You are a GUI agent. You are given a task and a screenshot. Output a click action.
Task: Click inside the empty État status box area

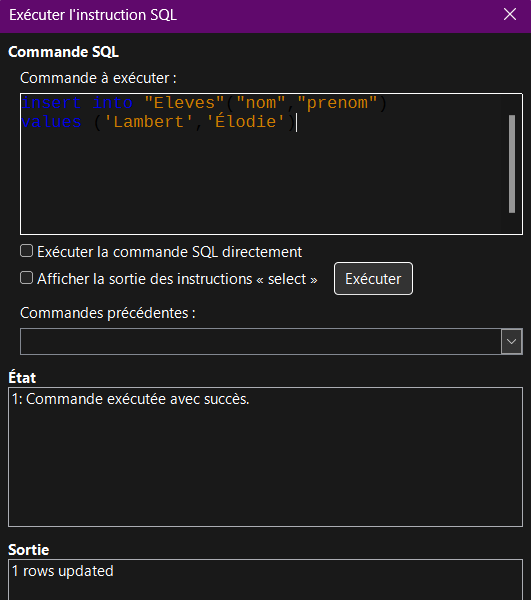coord(265,467)
